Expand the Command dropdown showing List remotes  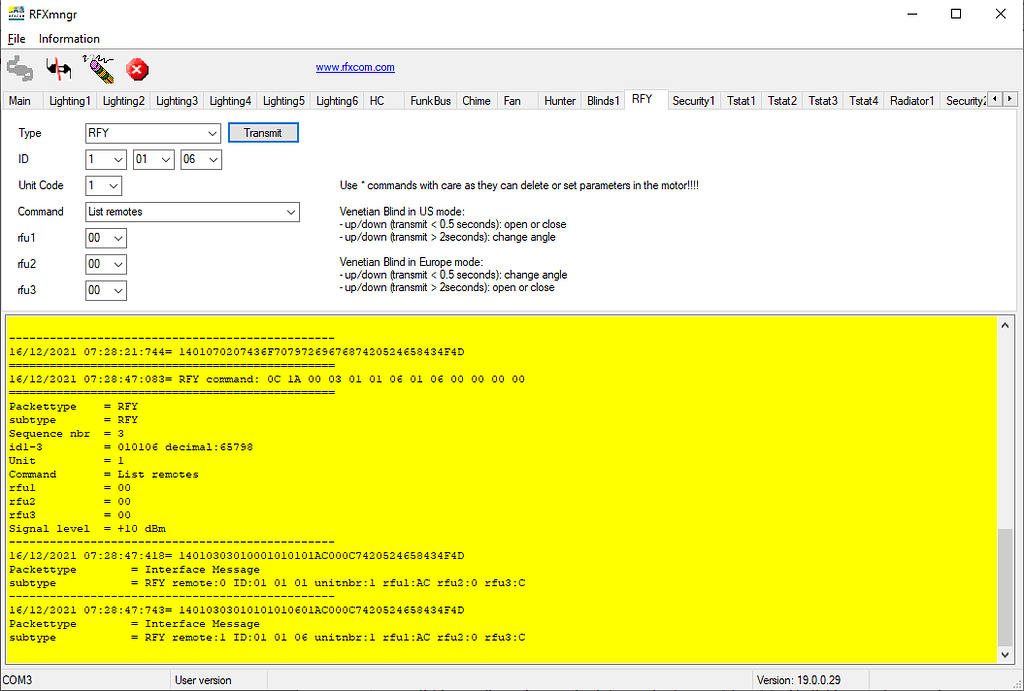coord(192,212)
